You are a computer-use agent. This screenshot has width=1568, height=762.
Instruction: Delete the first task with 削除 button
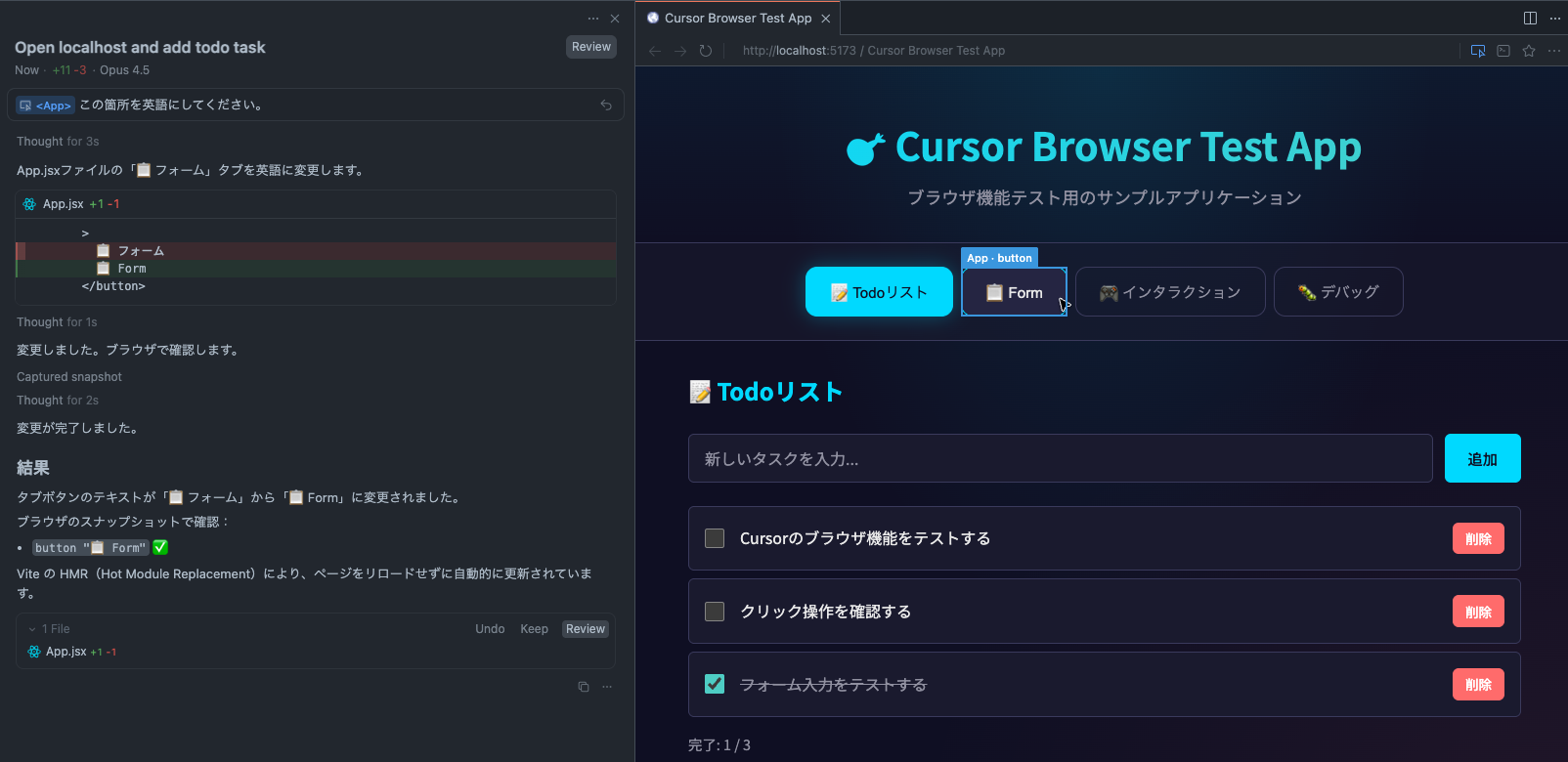[1477, 539]
